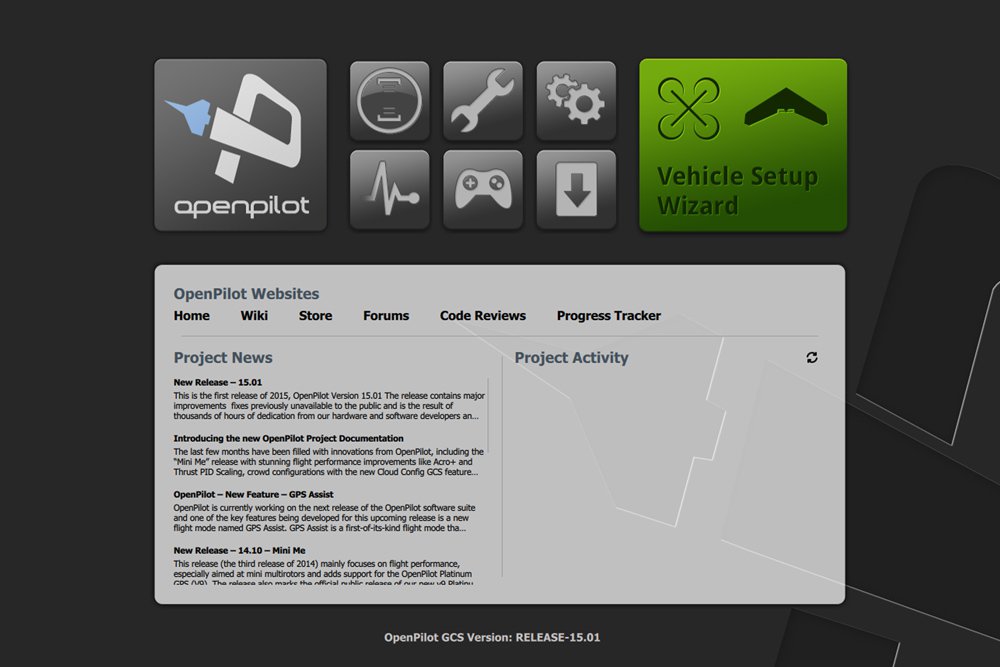Refresh the Project Activity feed
The height and width of the screenshot is (667, 1000).
(x=812, y=358)
